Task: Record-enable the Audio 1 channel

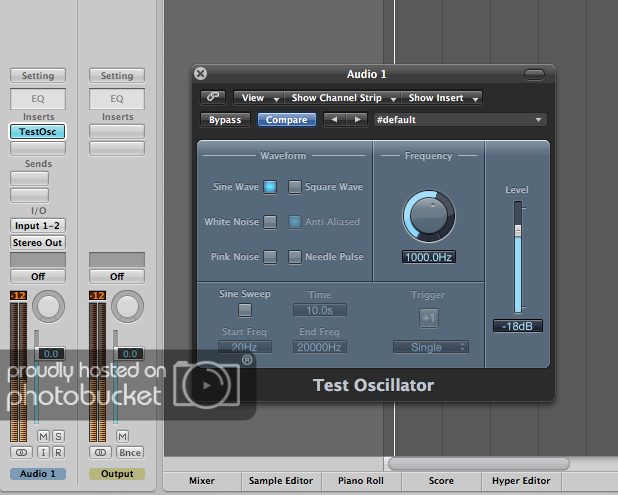Action: pyautogui.click(x=58, y=452)
